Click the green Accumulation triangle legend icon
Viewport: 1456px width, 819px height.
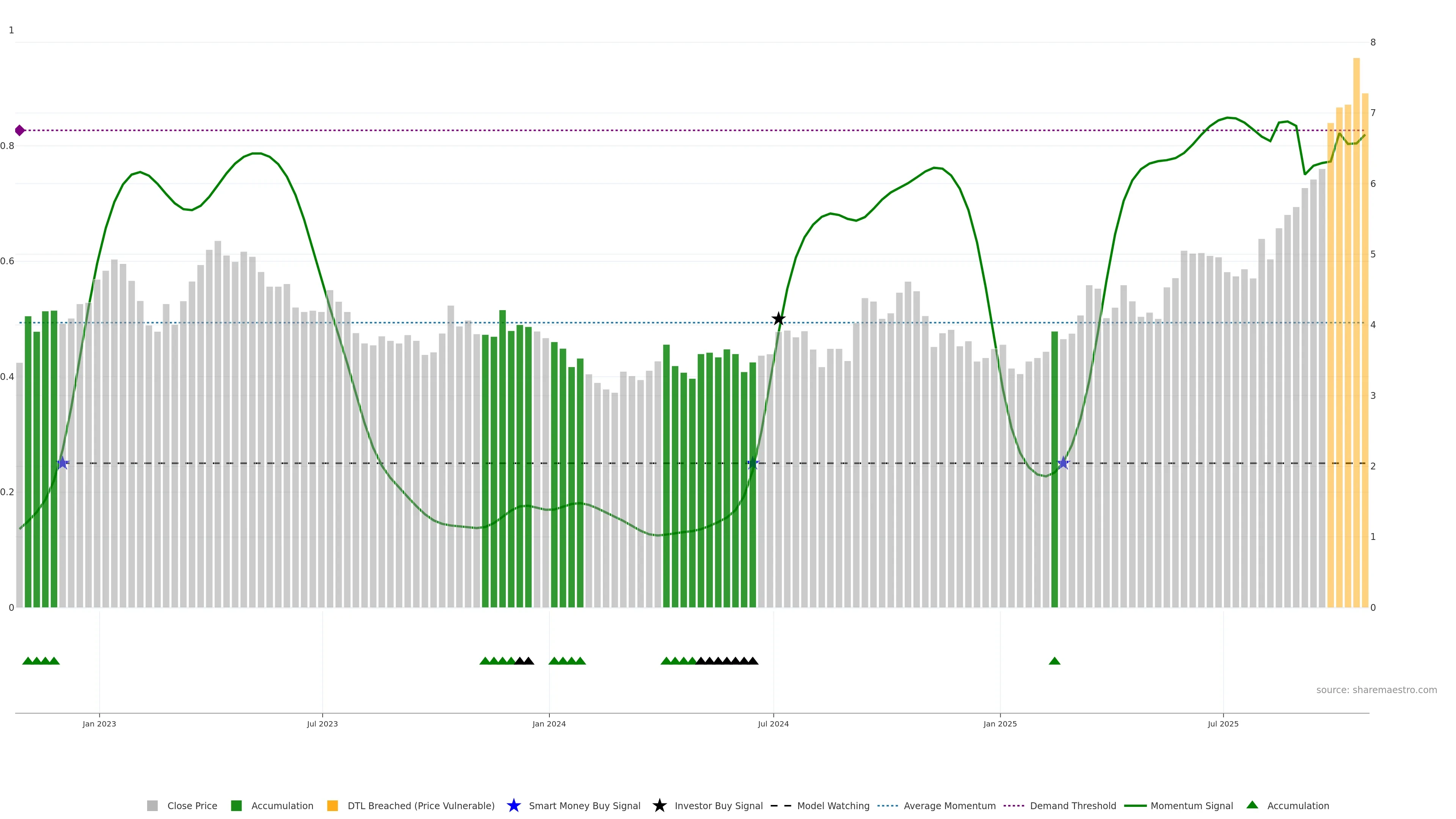click(1252, 805)
